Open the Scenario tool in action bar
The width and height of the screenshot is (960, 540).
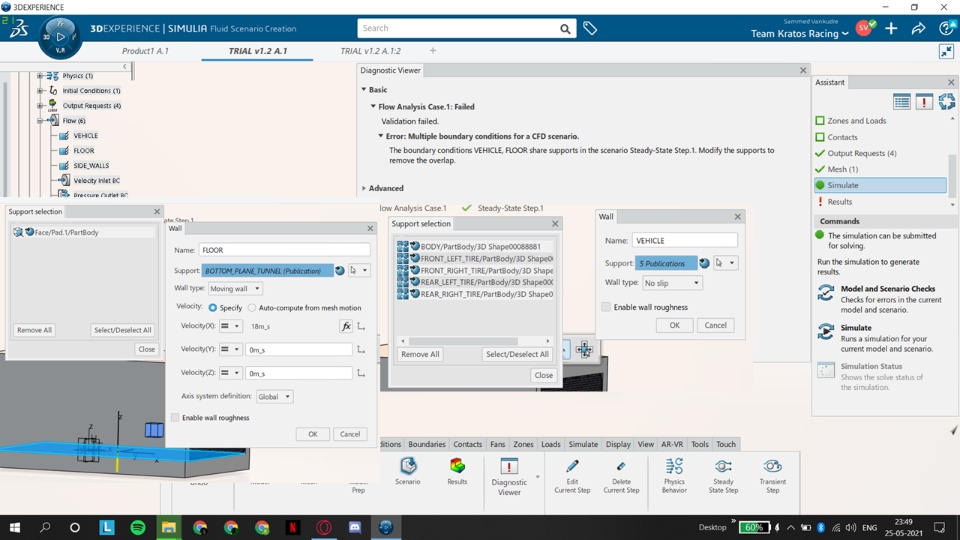point(408,471)
